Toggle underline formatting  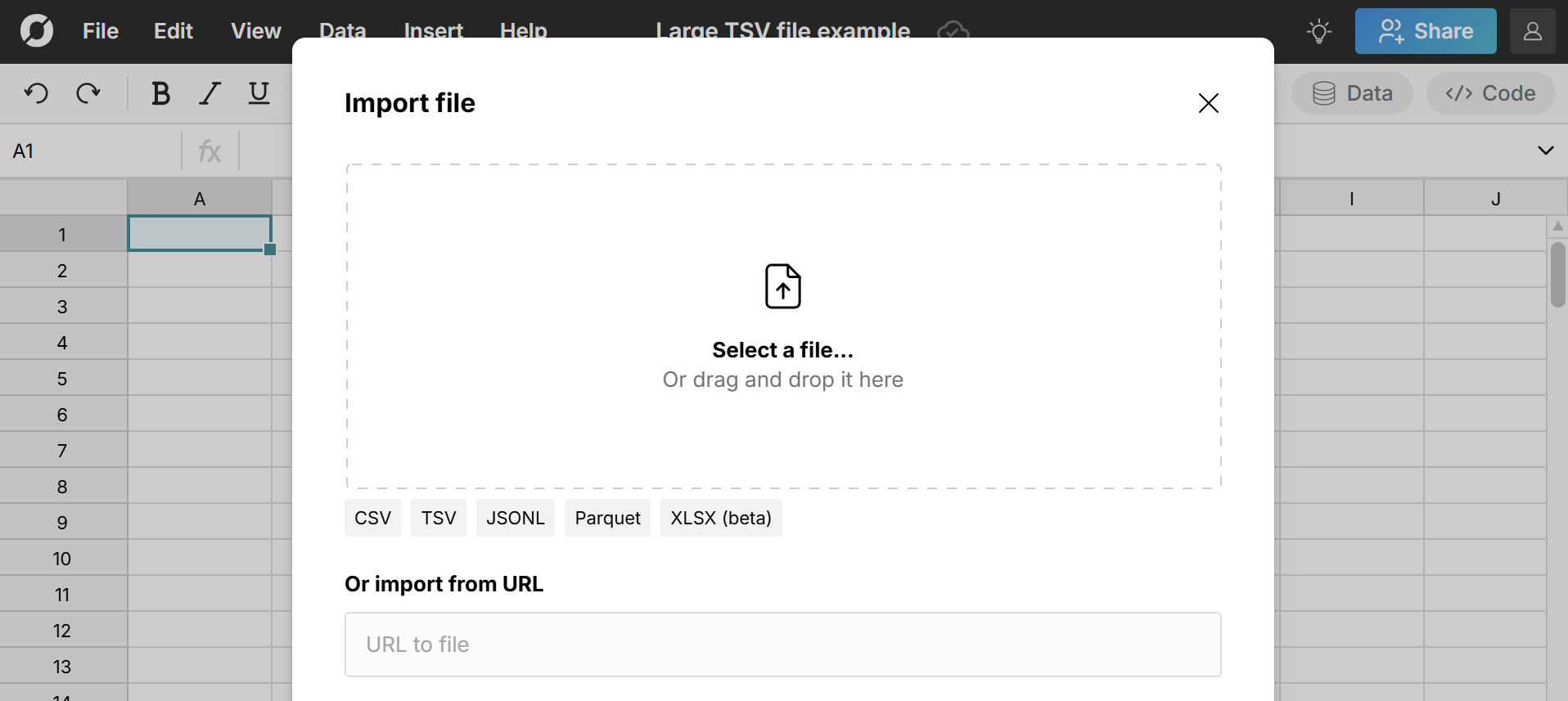point(259,93)
